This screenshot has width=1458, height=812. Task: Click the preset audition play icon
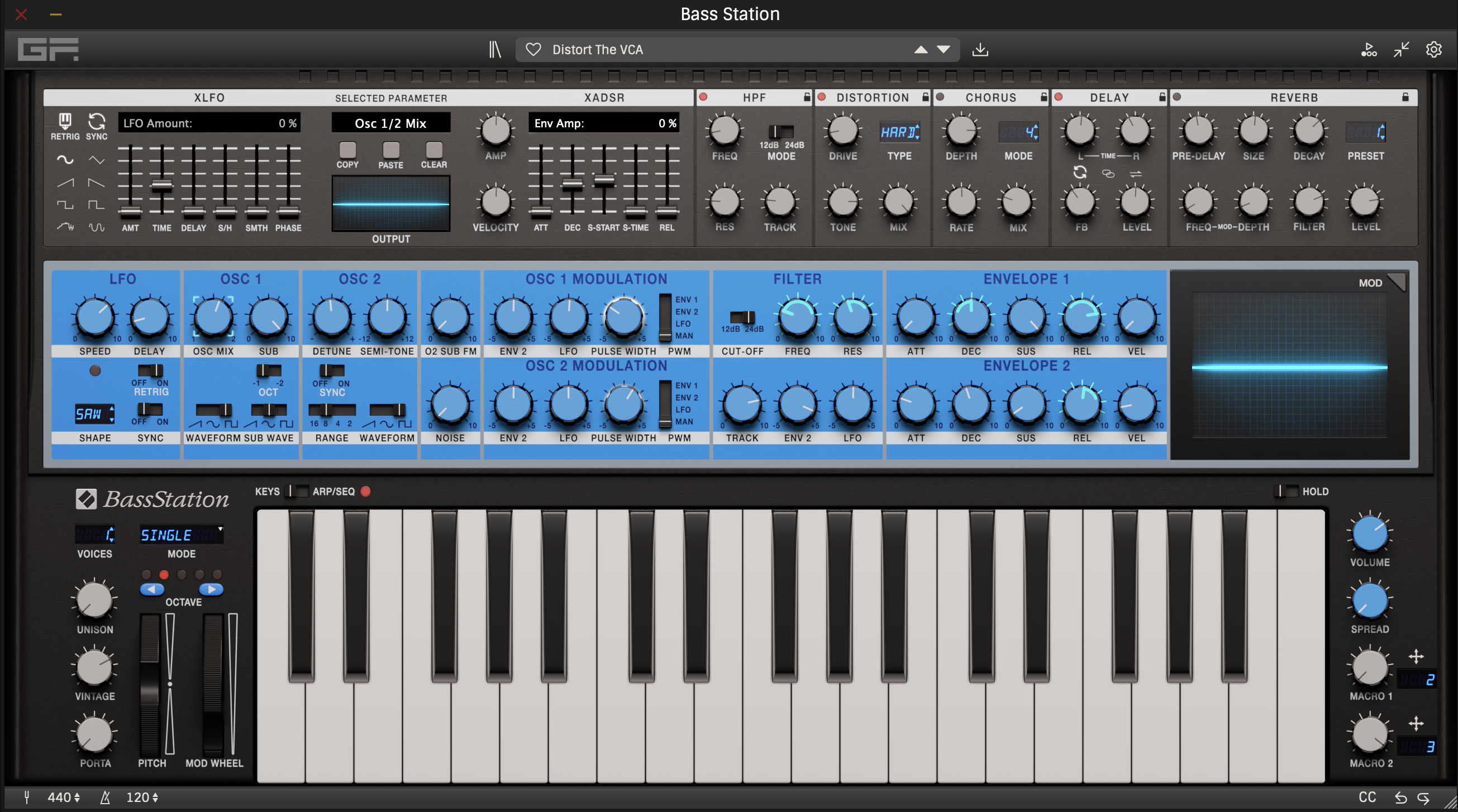click(1369, 49)
